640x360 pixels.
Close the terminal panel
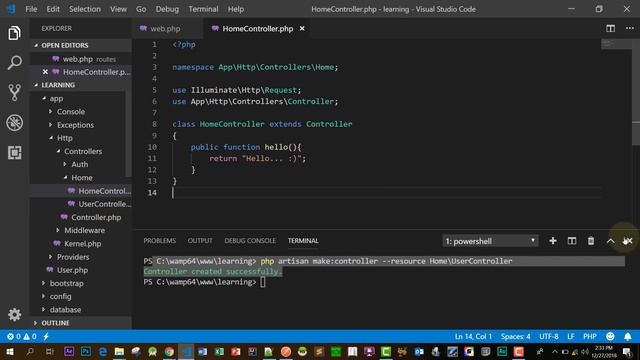click(x=628, y=241)
